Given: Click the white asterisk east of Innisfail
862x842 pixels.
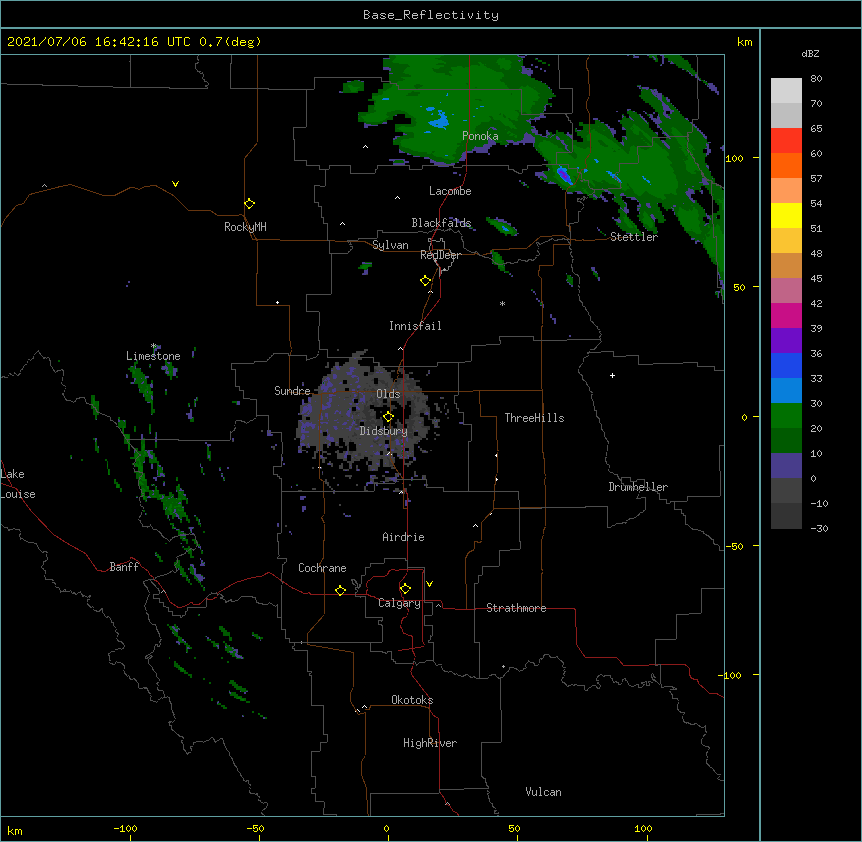Looking at the screenshot, I should pos(502,304).
